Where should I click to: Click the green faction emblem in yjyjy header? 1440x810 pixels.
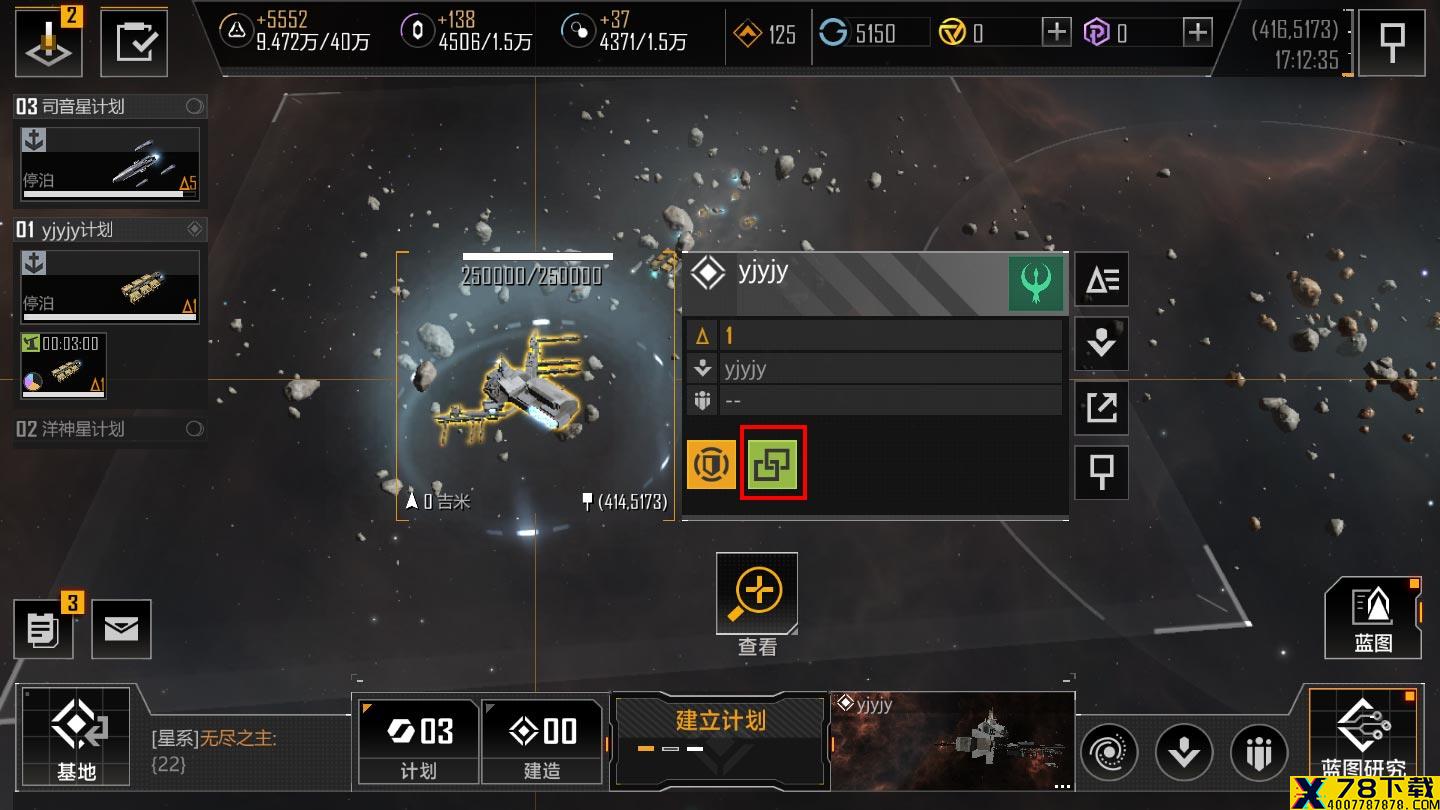[1035, 283]
